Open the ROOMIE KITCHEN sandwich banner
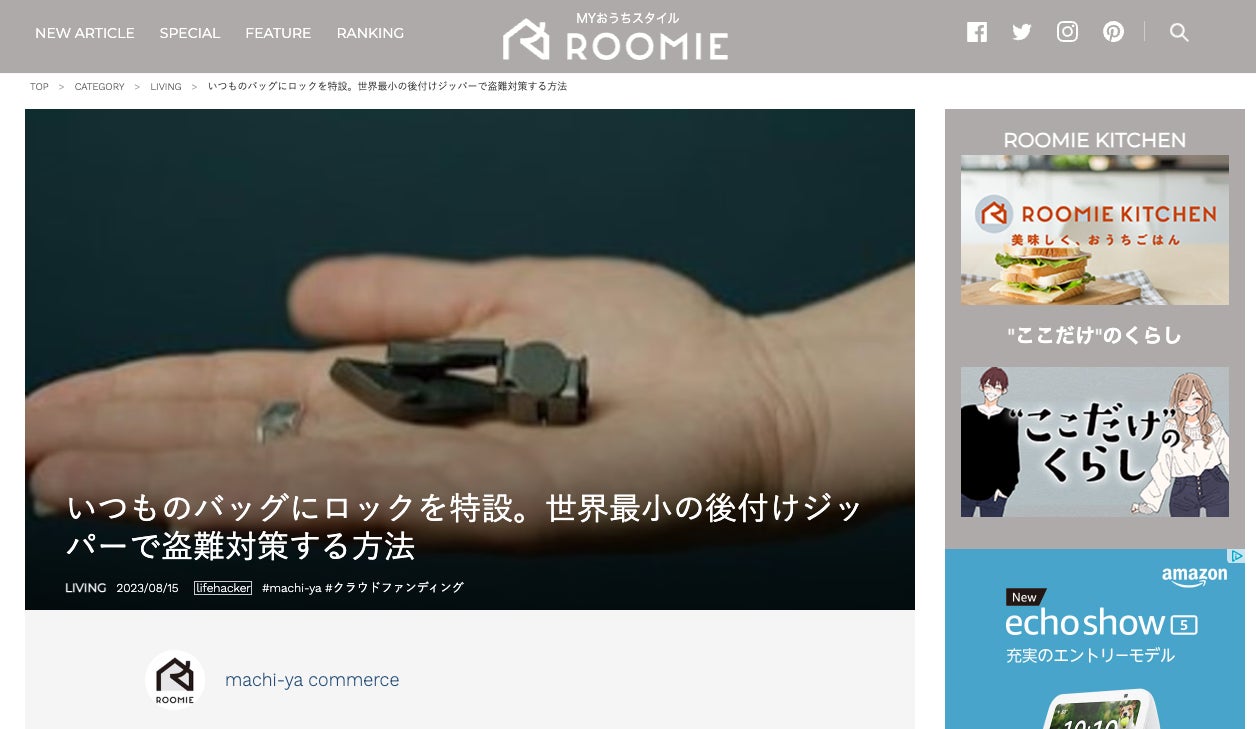The width and height of the screenshot is (1256, 729). tap(1095, 230)
